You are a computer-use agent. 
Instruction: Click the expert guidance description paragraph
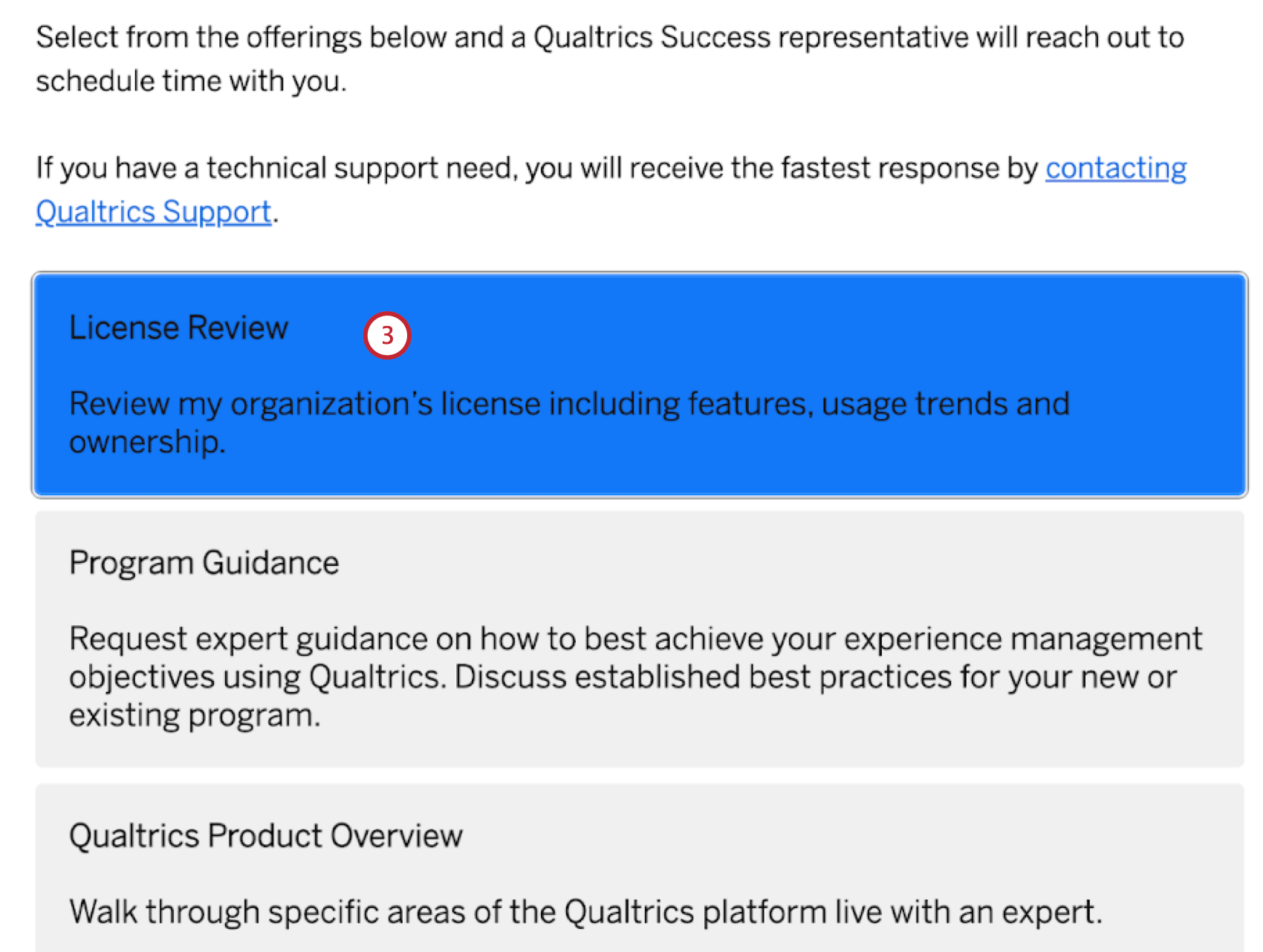[635, 676]
